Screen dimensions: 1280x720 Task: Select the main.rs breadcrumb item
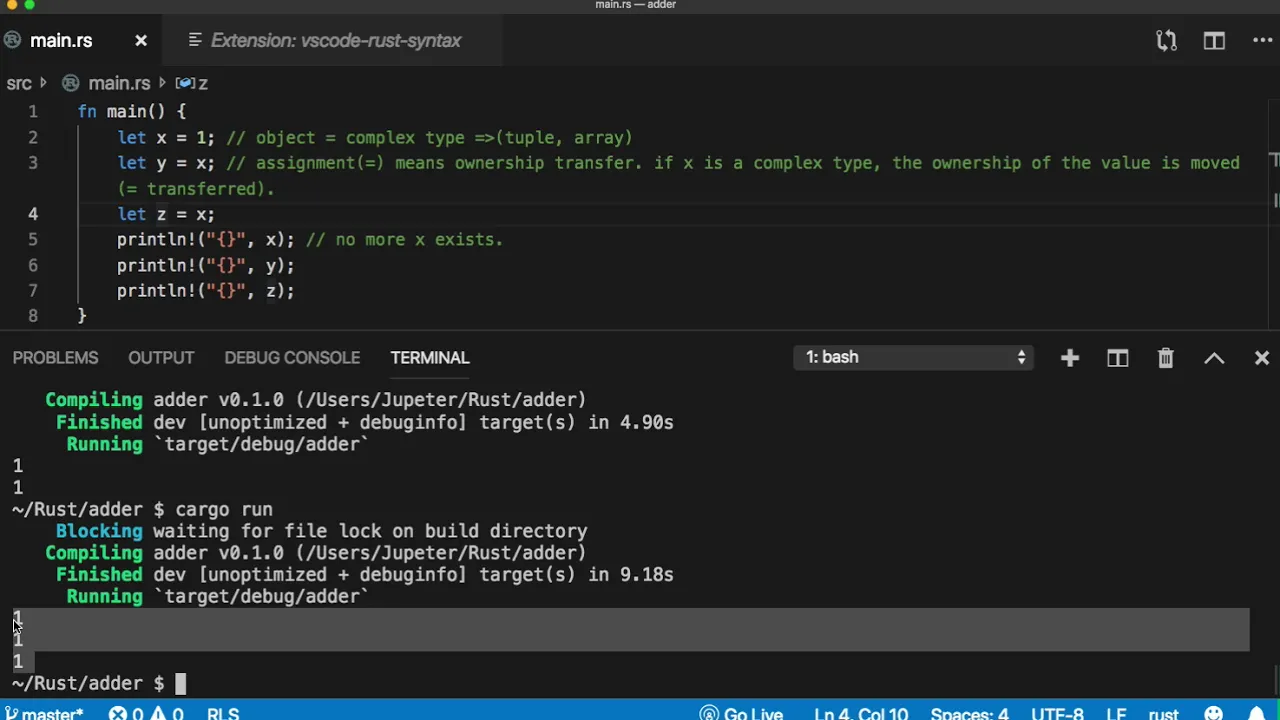[x=119, y=83]
